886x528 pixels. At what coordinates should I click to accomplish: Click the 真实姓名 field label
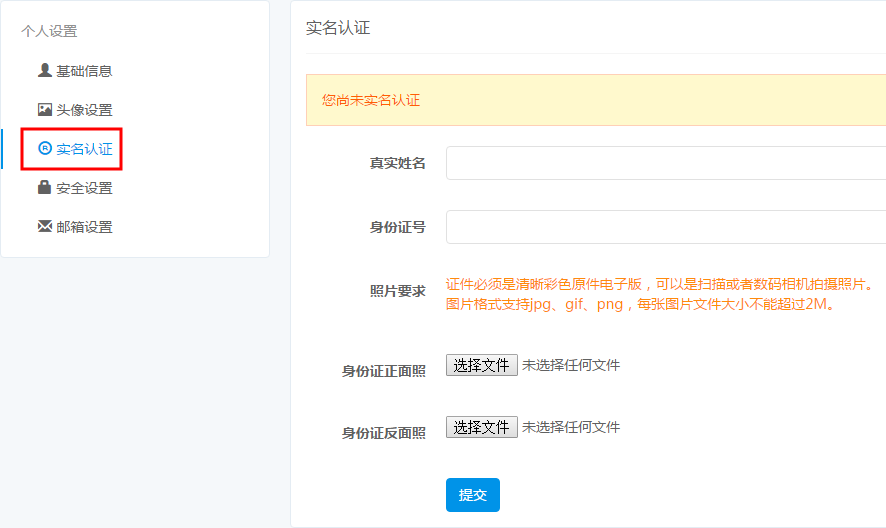pyautogui.click(x=397, y=163)
